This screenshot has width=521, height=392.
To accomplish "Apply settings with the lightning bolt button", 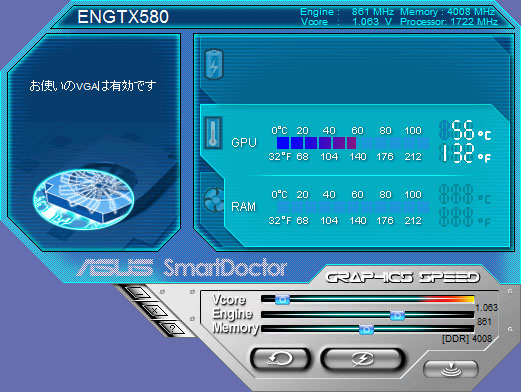I will (363, 359).
